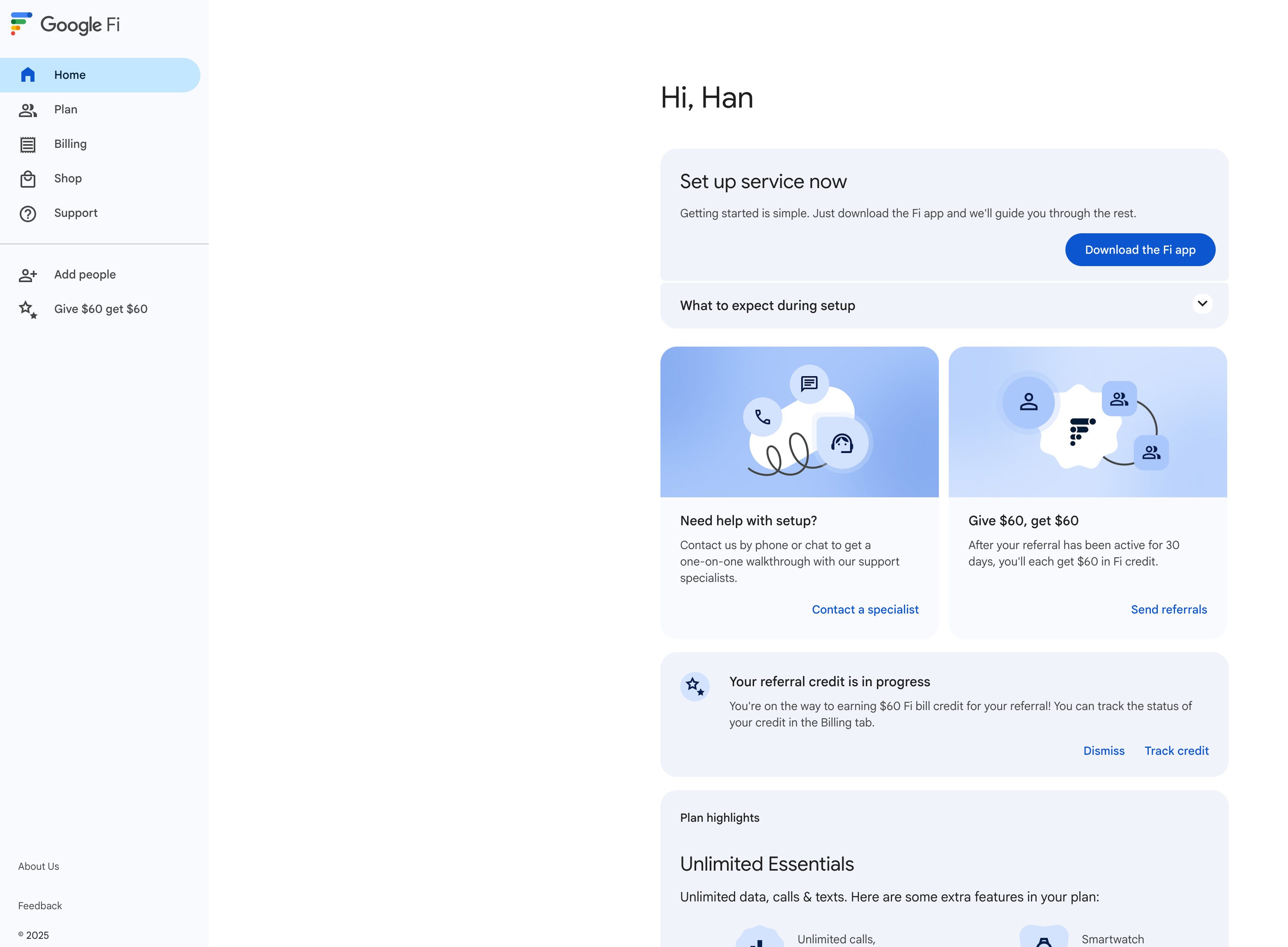Click the Support question mark icon
The height and width of the screenshot is (947, 1288).
pyautogui.click(x=28, y=214)
